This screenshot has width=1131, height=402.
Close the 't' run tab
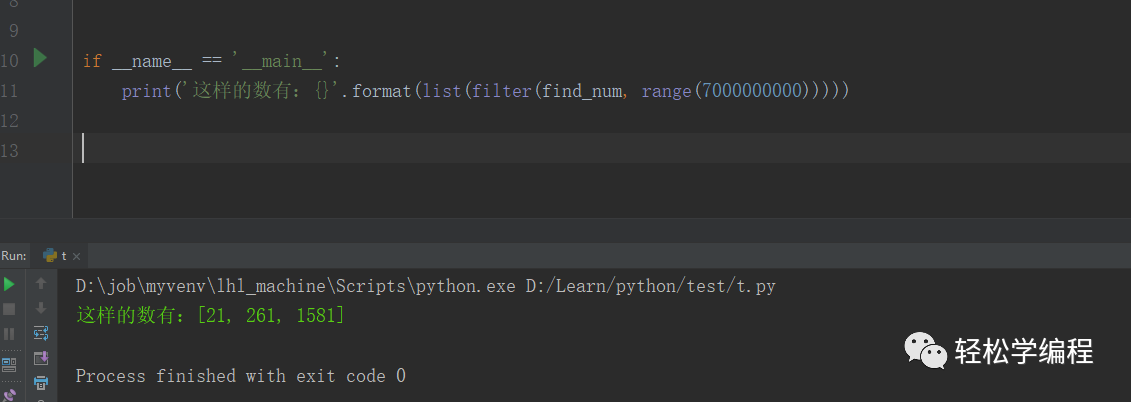[77, 256]
